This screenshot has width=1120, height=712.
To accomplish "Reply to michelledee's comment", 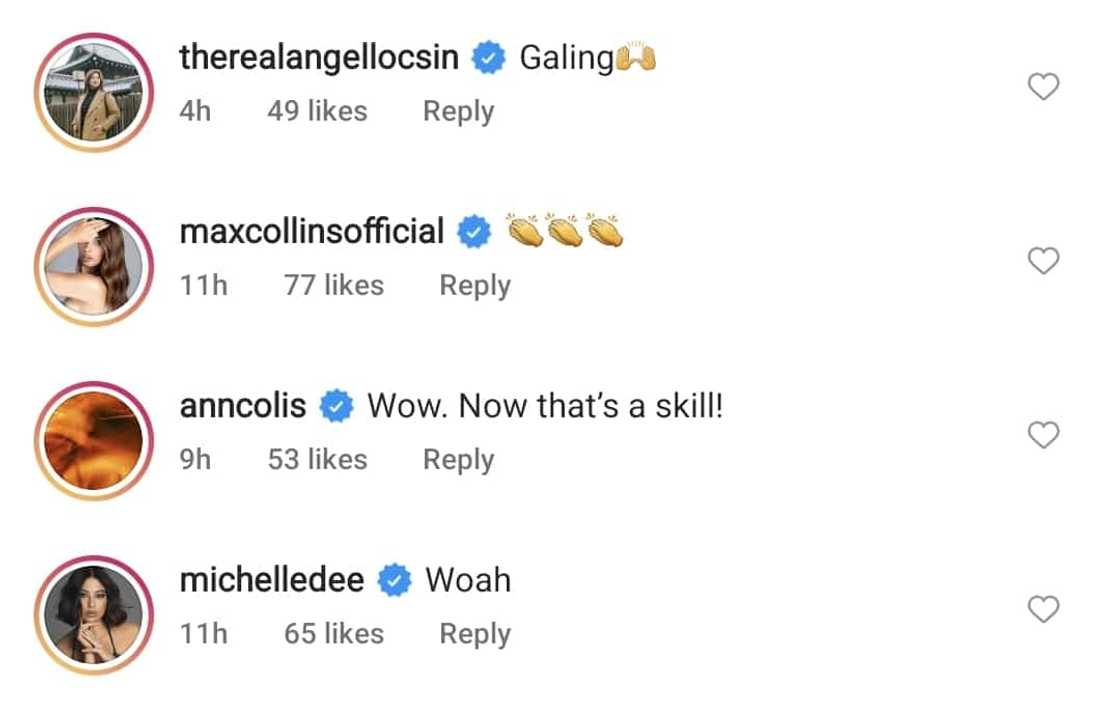I will tap(475, 633).
